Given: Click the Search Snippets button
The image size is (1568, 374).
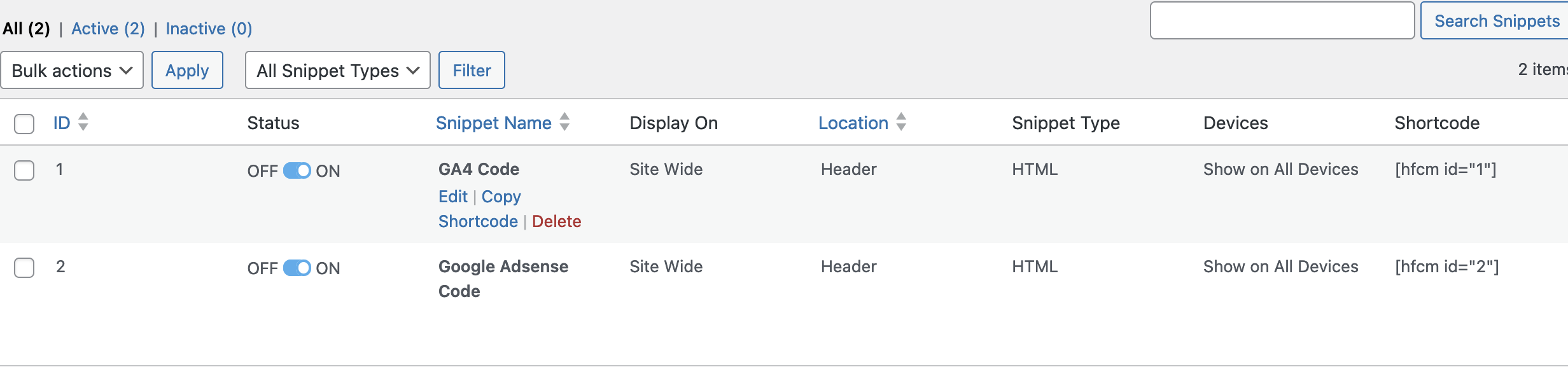Looking at the screenshot, I should coord(1495,21).
